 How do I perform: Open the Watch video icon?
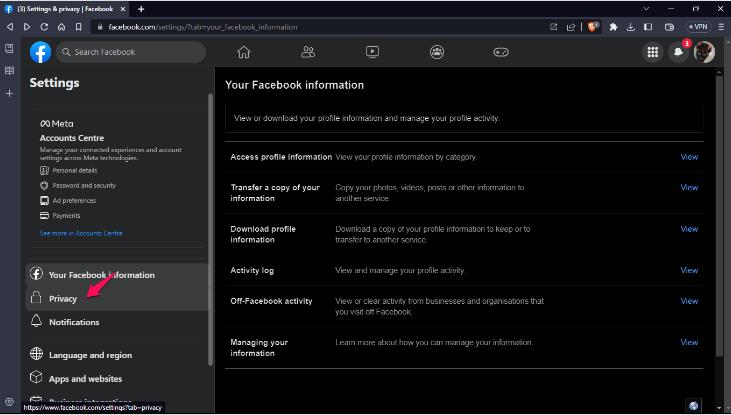click(x=372, y=52)
